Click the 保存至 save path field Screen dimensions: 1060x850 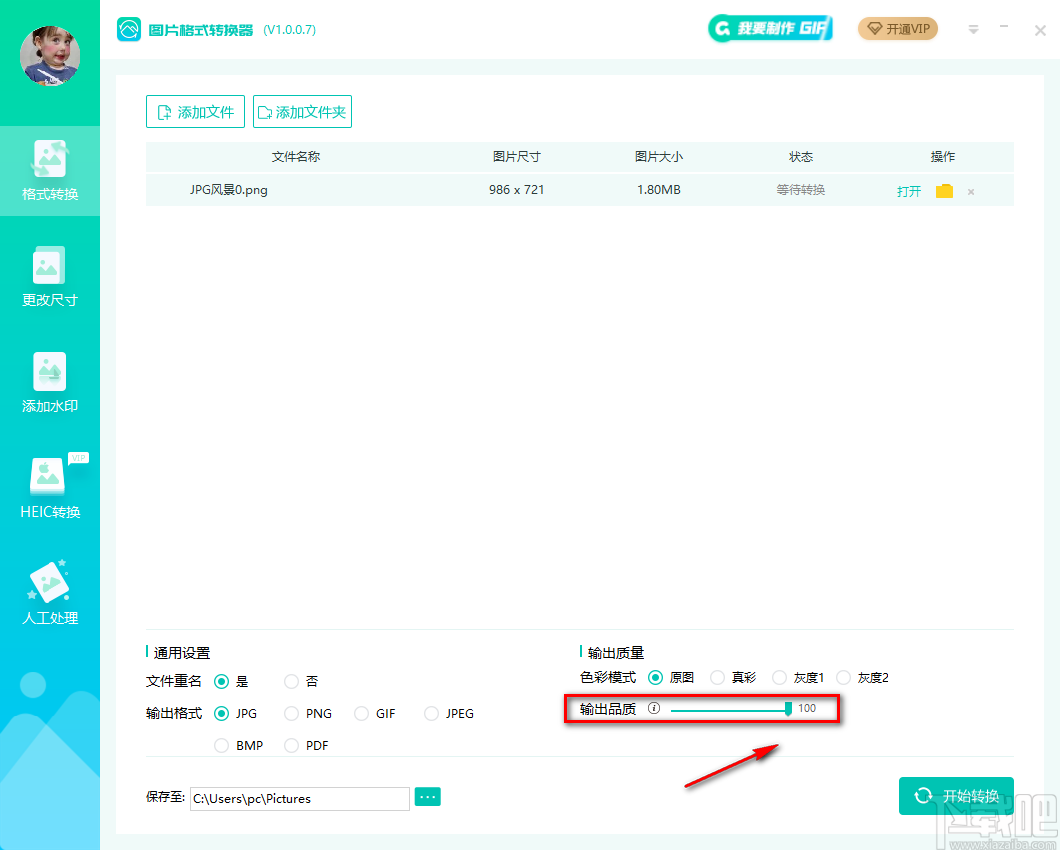(300, 798)
